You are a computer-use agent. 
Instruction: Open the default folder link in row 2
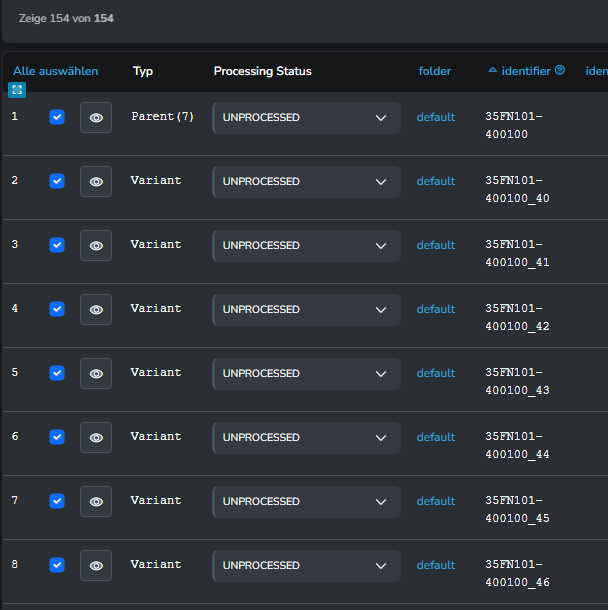click(x=436, y=181)
